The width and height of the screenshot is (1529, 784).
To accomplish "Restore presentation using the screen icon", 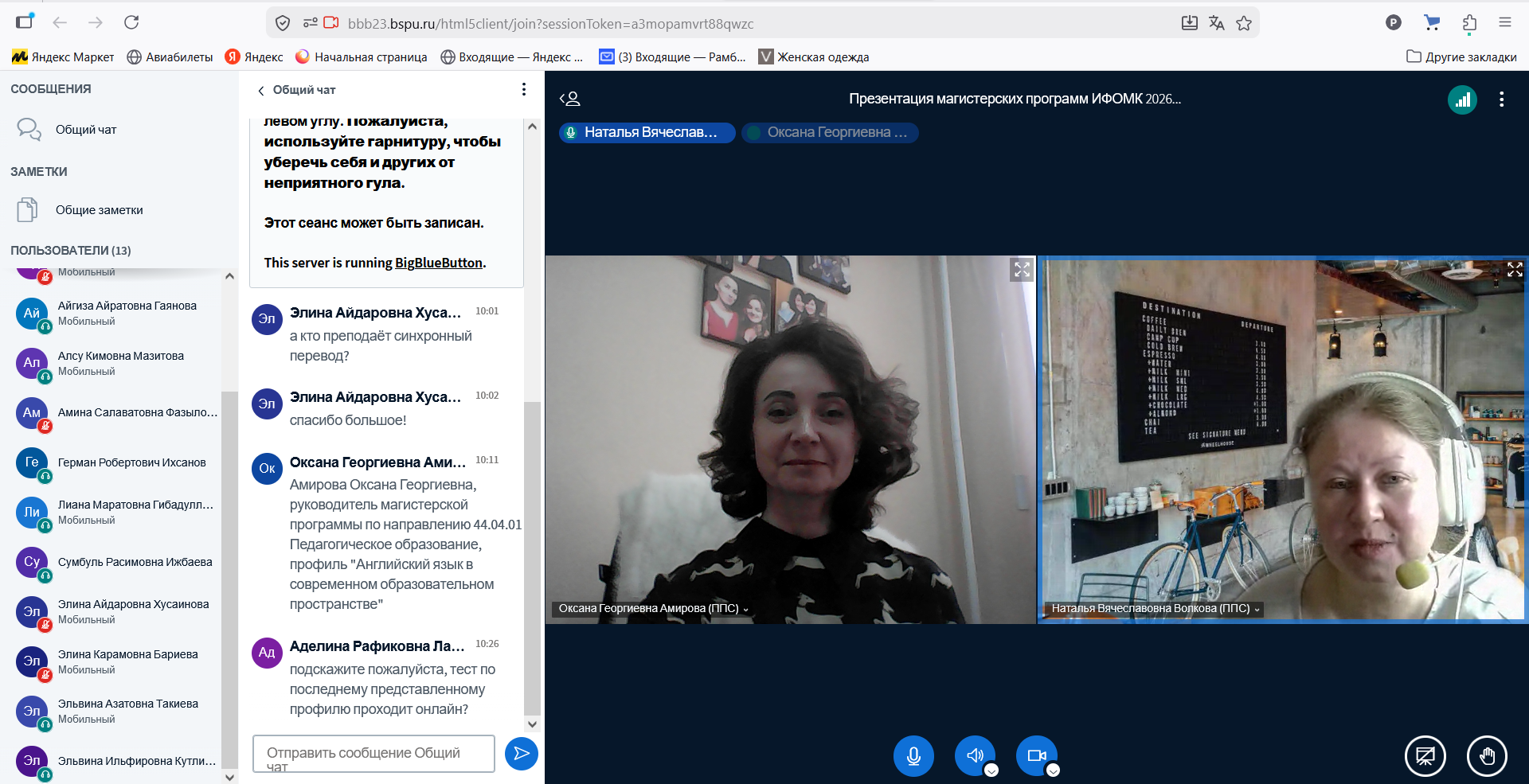I will tap(1425, 755).
